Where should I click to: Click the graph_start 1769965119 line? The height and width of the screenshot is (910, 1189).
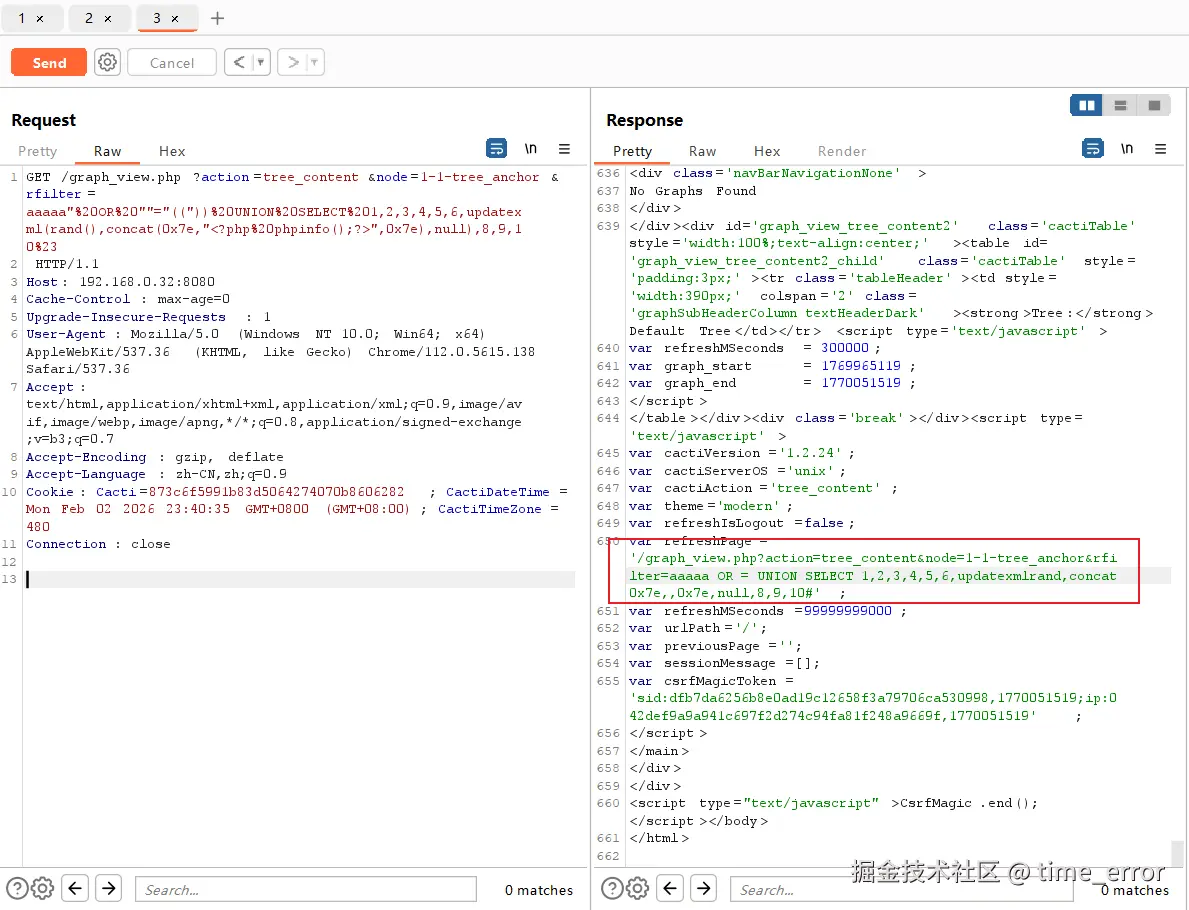772,366
